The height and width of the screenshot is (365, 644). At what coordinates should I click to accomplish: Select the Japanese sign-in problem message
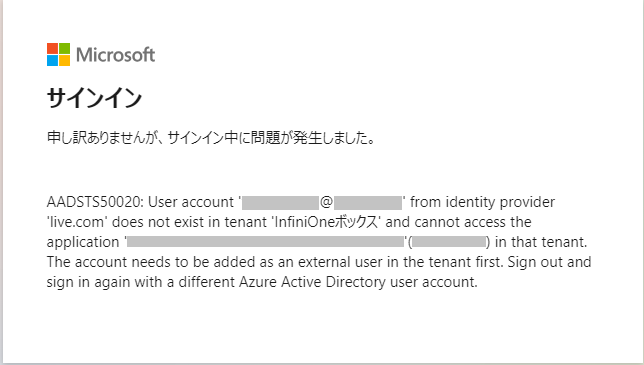point(211,138)
